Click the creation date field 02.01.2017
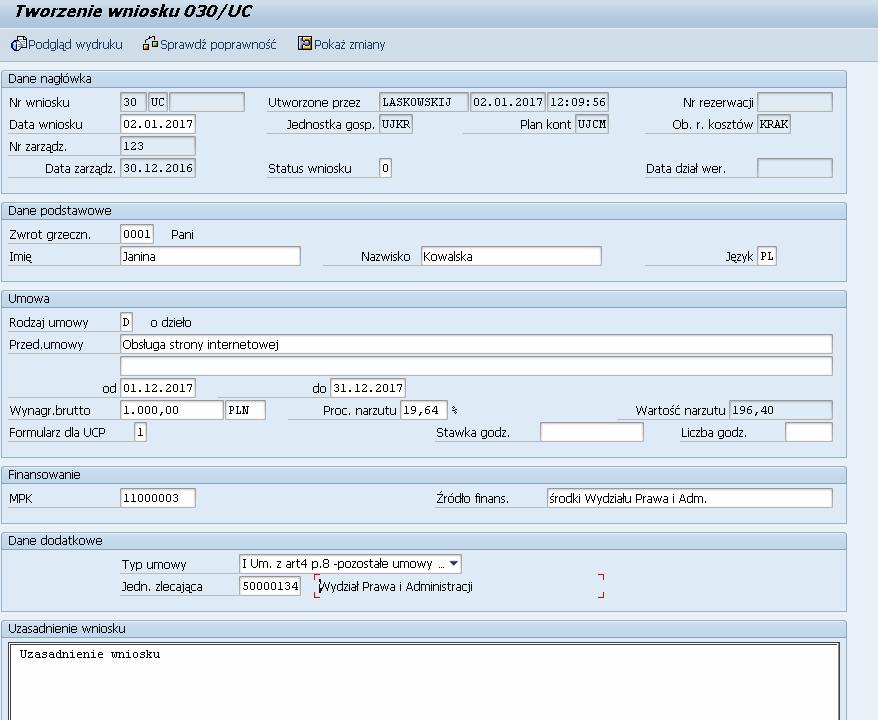The width and height of the screenshot is (878, 720). pos(508,102)
